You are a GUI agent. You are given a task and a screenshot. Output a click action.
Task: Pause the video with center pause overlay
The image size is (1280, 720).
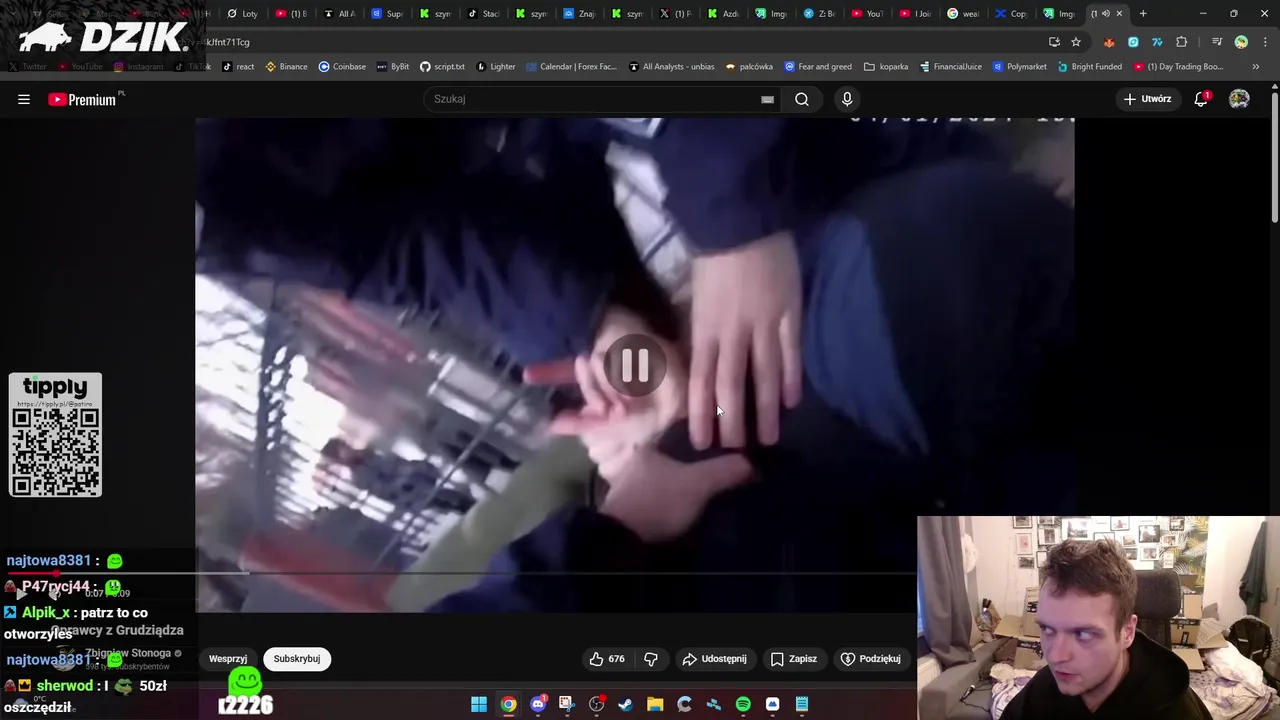pyautogui.click(x=635, y=366)
